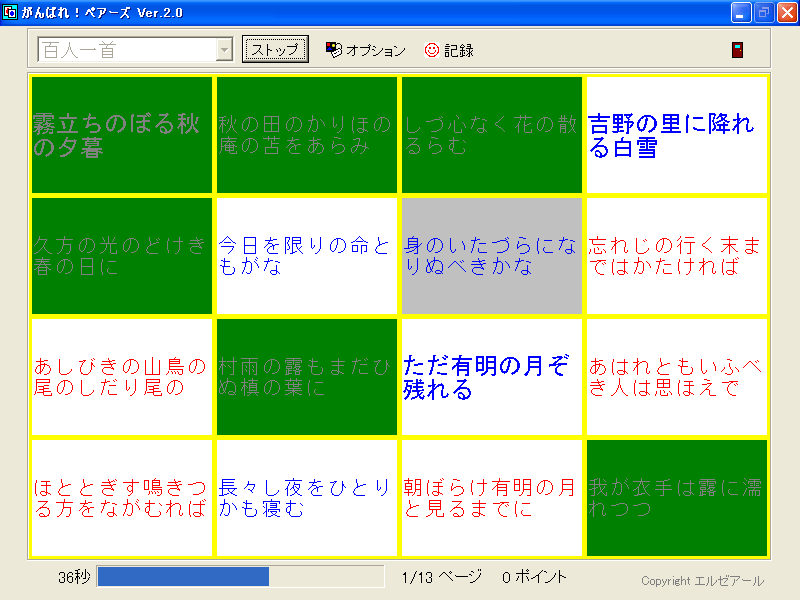
Task: Choose the card あはれともいふべき人は思ほえで
Action: pyautogui.click(x=676, y=377)
